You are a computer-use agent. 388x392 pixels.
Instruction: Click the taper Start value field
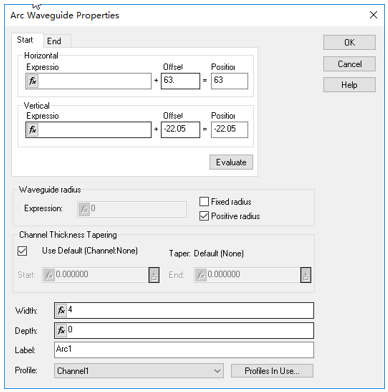pos(95,275)
